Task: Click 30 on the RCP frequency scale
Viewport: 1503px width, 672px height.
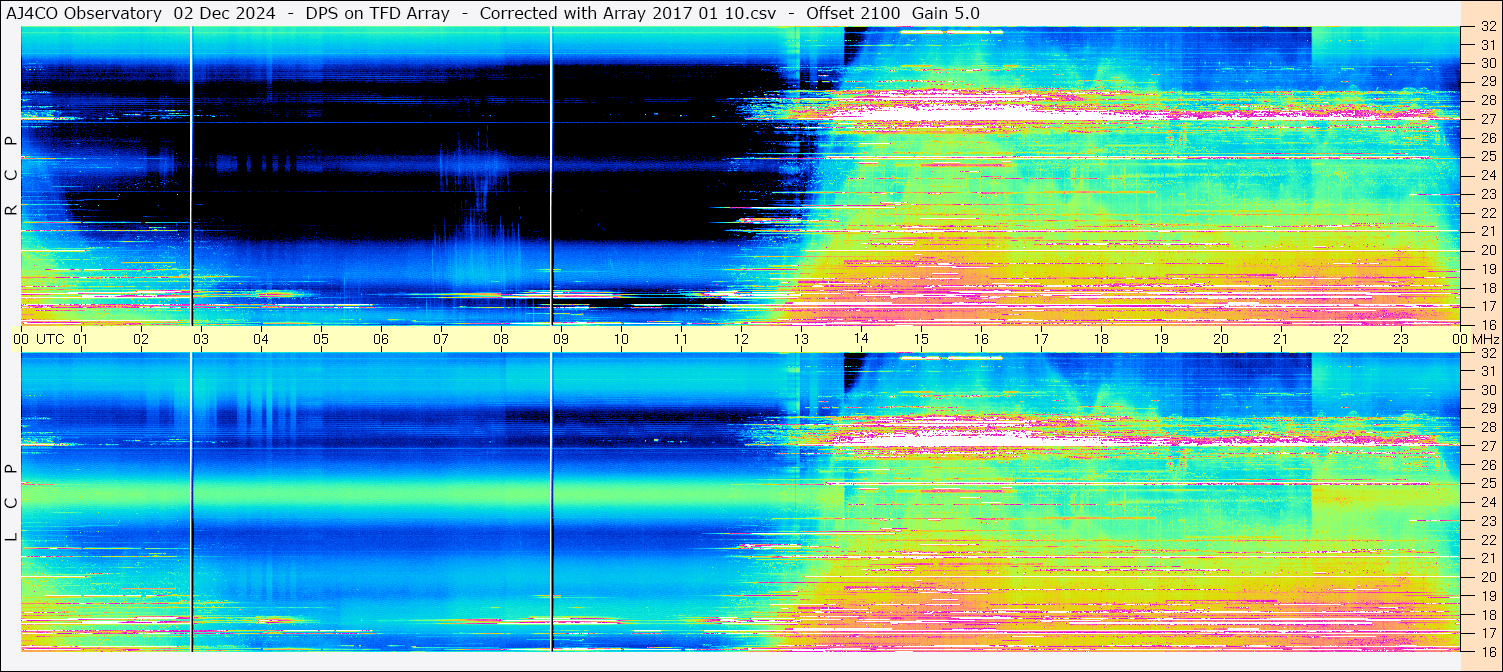Action: coord(1488,63)
